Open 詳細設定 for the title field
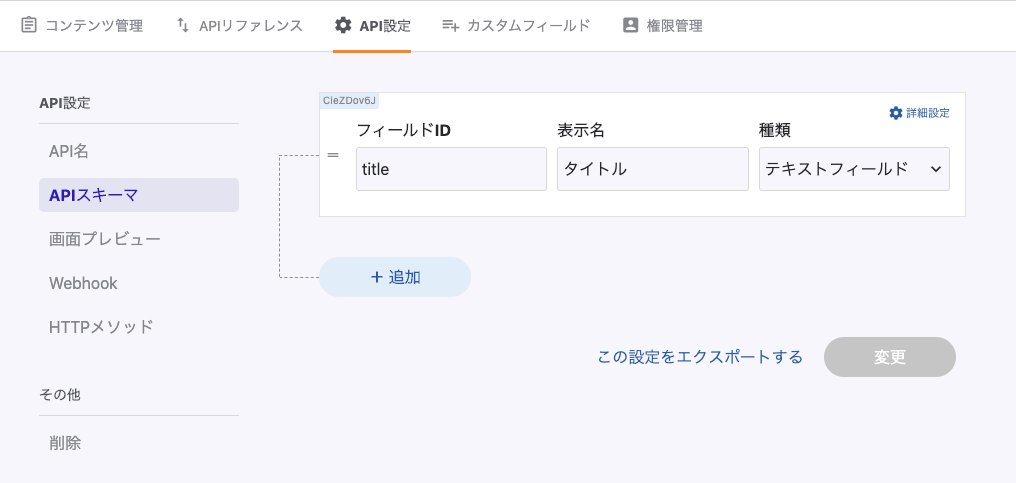This screenshot has height=483, width=1016. click(x=927, y=113)
